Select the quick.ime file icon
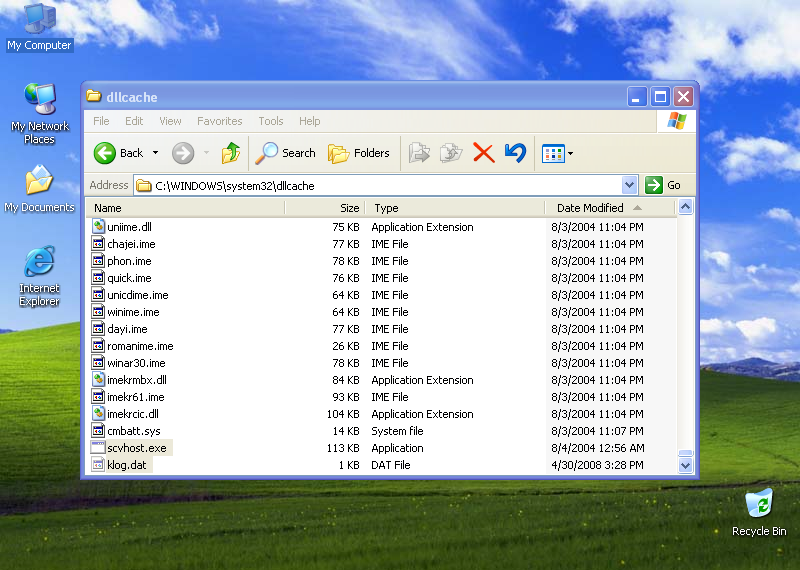Viewport: 800px width, 570px height. (x=98, y=277)
